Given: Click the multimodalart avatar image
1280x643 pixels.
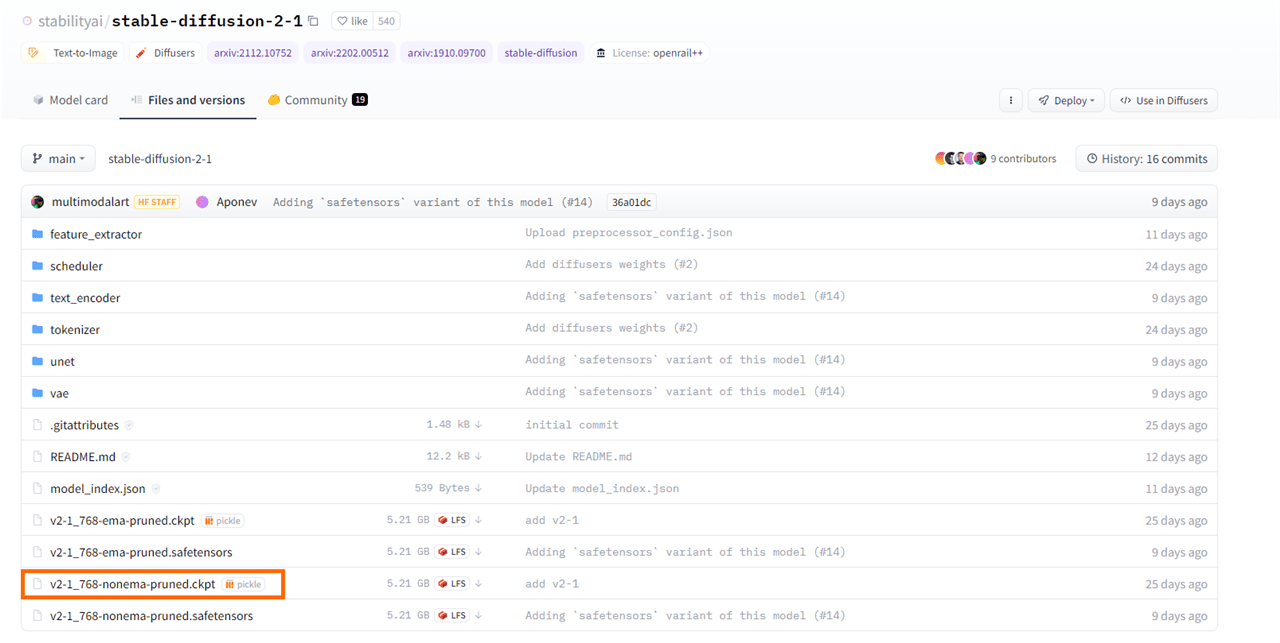Looking at the screenshot, I should pyautogui.click(x=38, y=202).
